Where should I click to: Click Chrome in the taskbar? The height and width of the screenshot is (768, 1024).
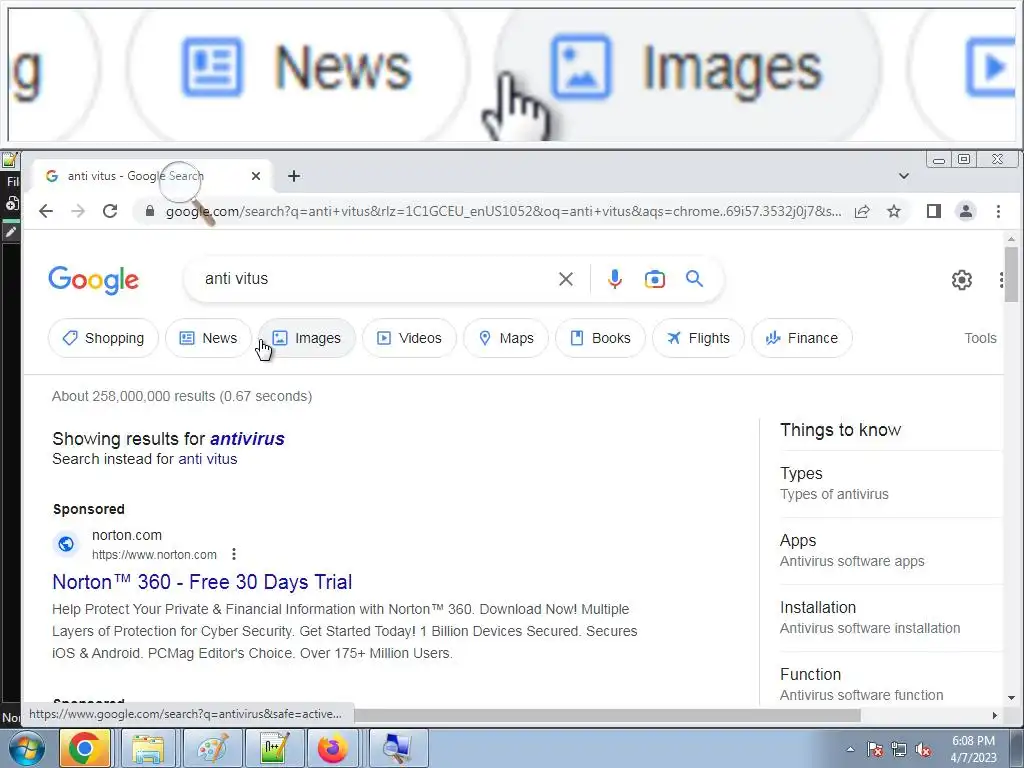click(84, 748)
